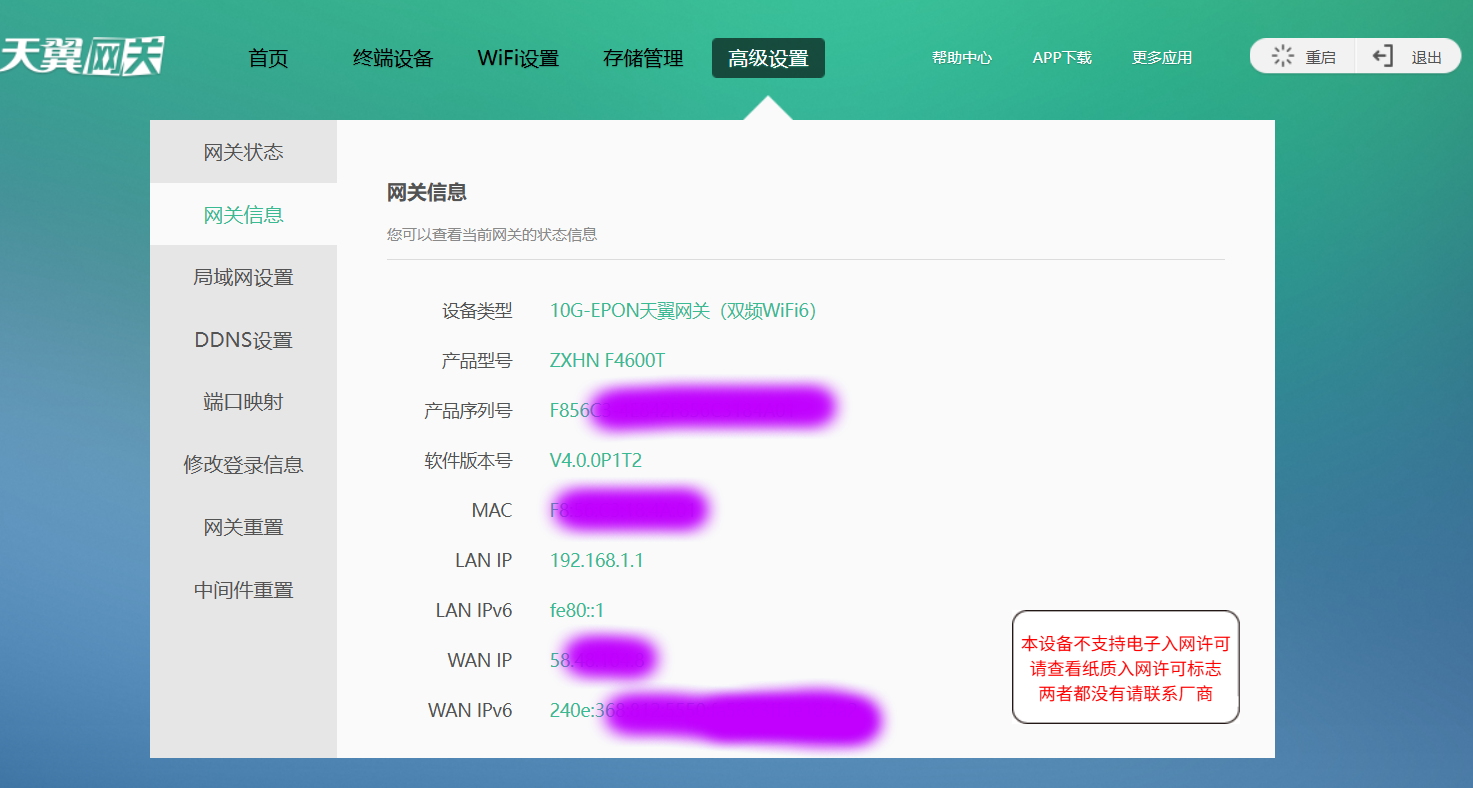Click the WAN IPv6 label
This screenshot has height=788, width=1473.
[x=470, y=711]
